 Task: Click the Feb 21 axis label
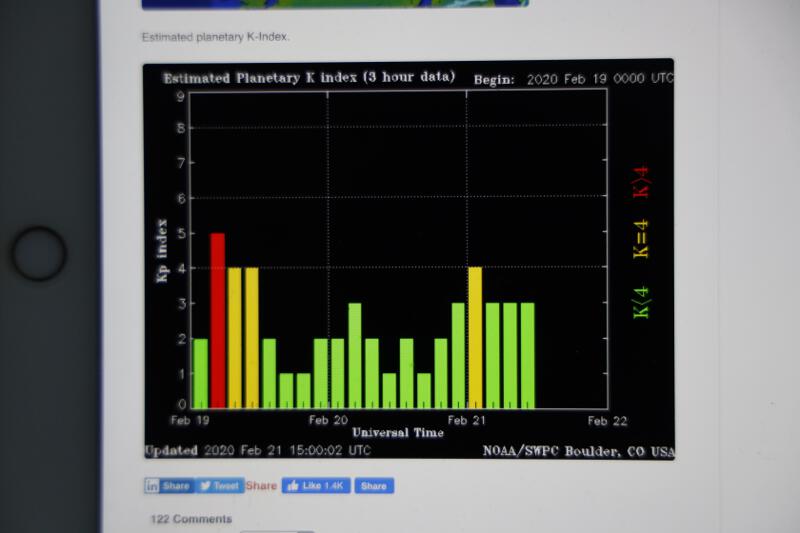[467, 421]
